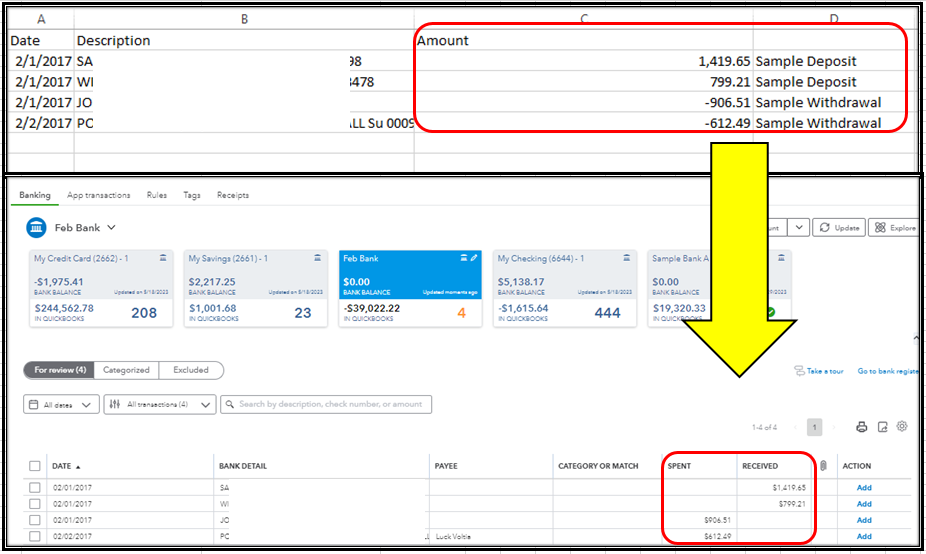The image size is (926, 554).
Task: Select all transactions checkbox in header
Action: (x=35, y=466)
